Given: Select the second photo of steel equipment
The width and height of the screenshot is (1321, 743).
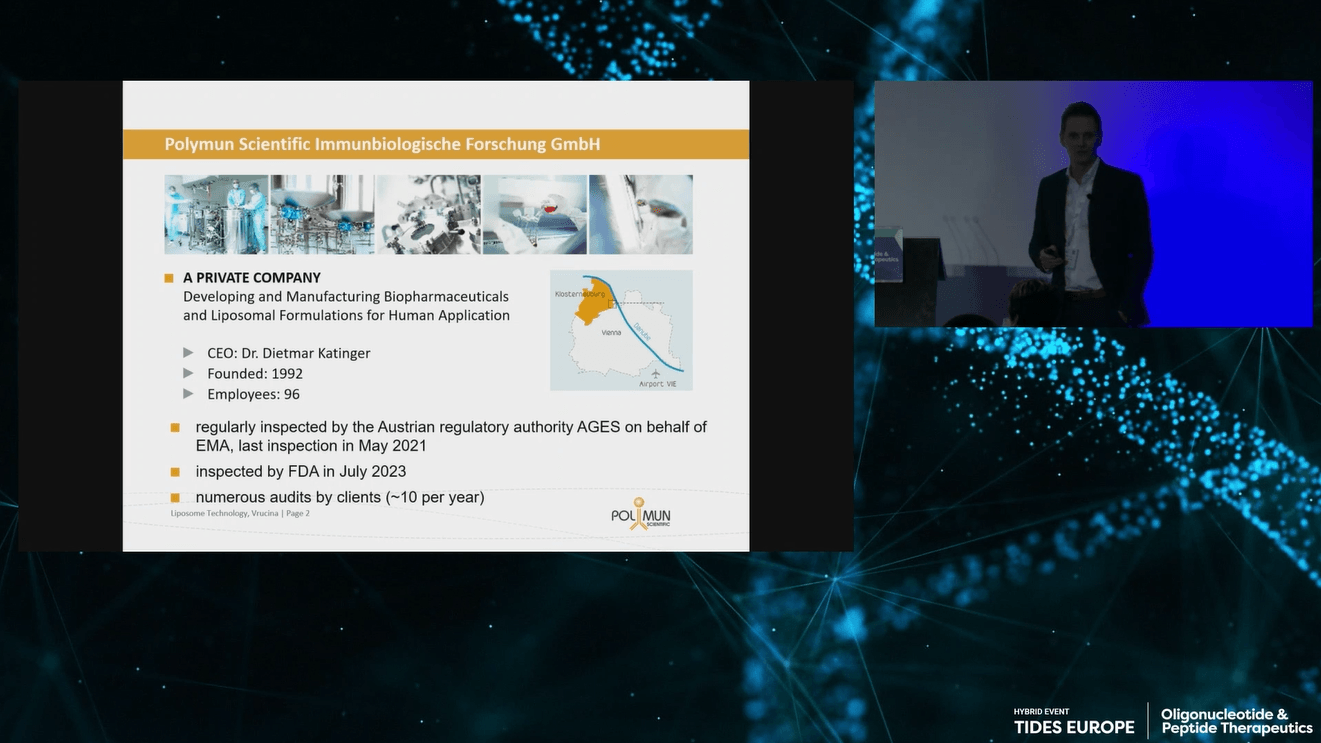Looking at the screenshot, I should coord(322,215).
